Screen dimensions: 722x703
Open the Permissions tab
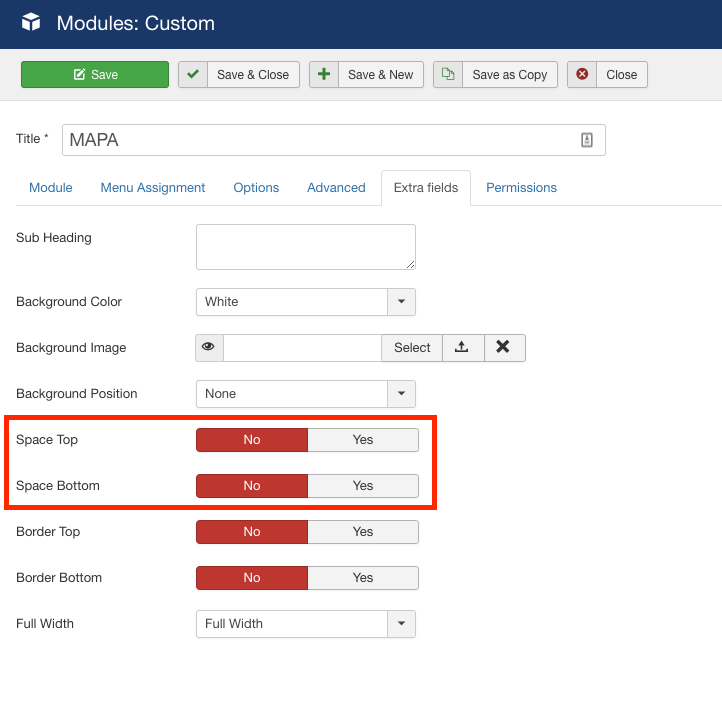click(x=521, y=188)
